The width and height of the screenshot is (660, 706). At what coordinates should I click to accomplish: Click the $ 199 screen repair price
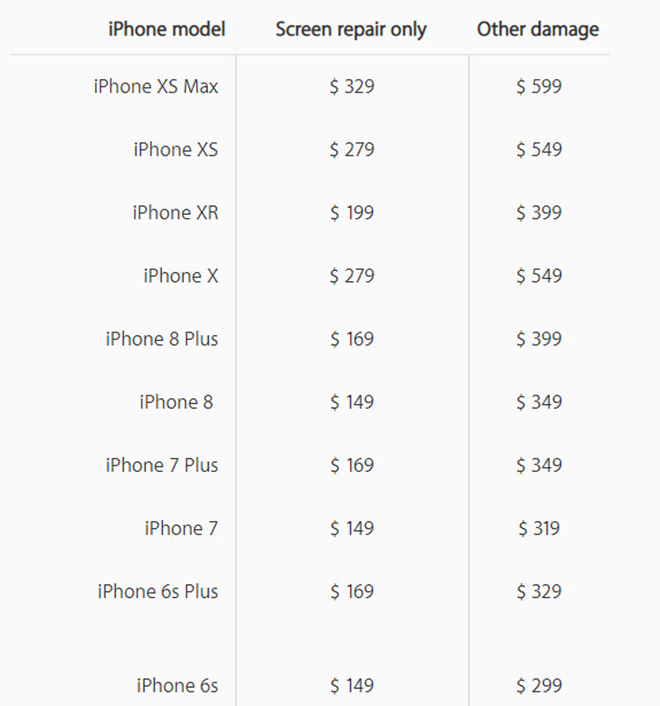[352, 212]
